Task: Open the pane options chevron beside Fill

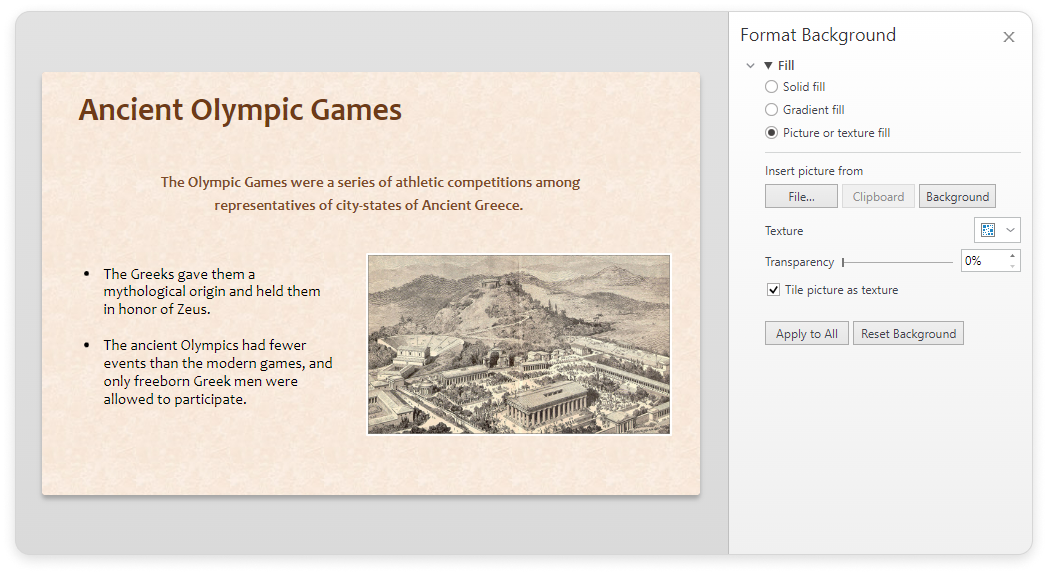Action: [750, 66]
